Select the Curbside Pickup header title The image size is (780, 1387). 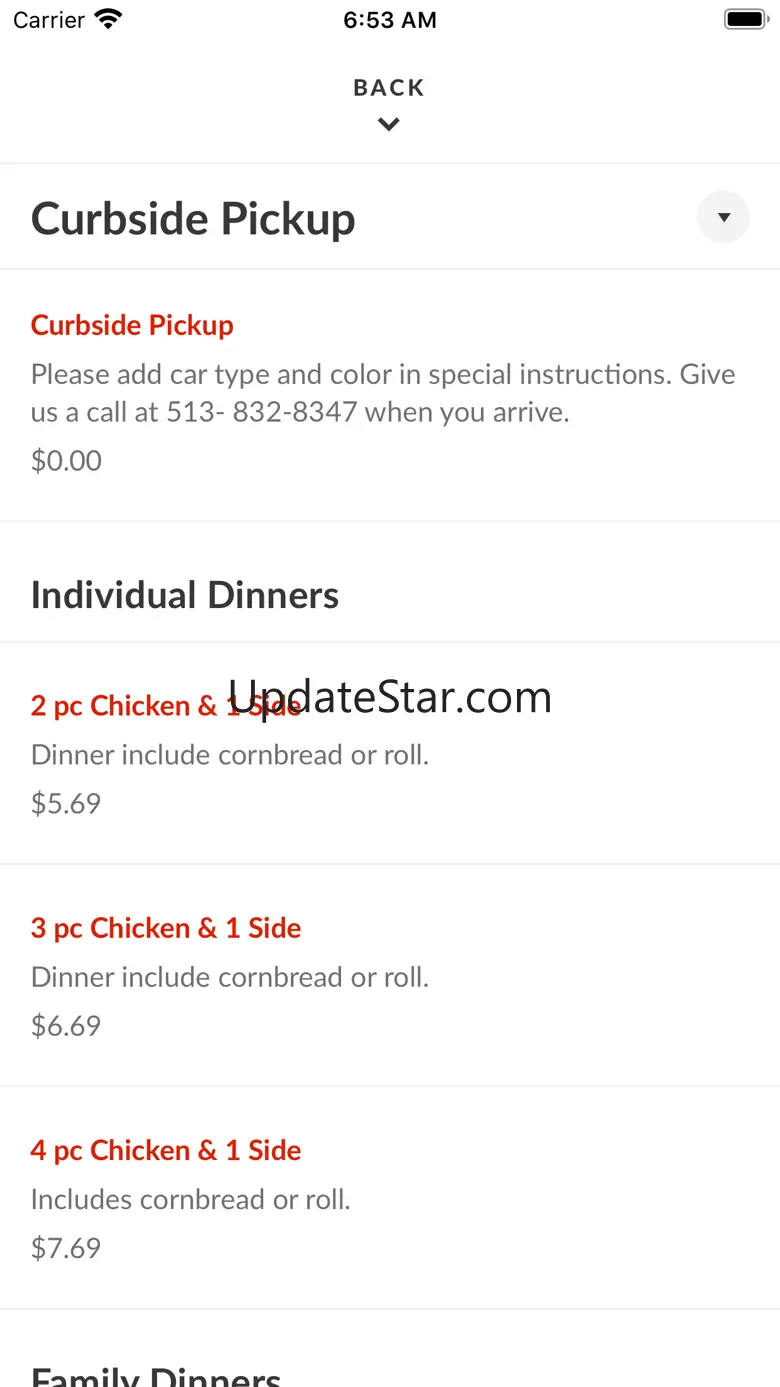coord(193,219)
